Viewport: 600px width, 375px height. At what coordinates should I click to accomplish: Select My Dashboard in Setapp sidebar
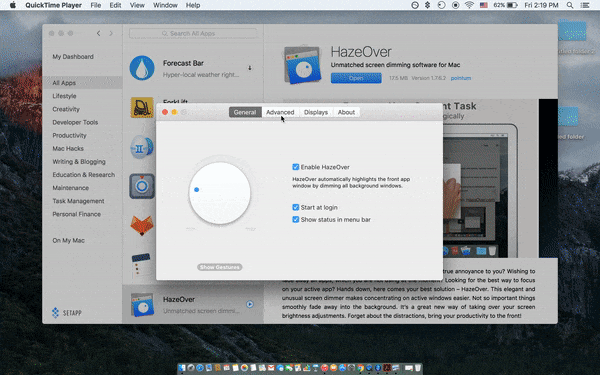click(73, 57)
